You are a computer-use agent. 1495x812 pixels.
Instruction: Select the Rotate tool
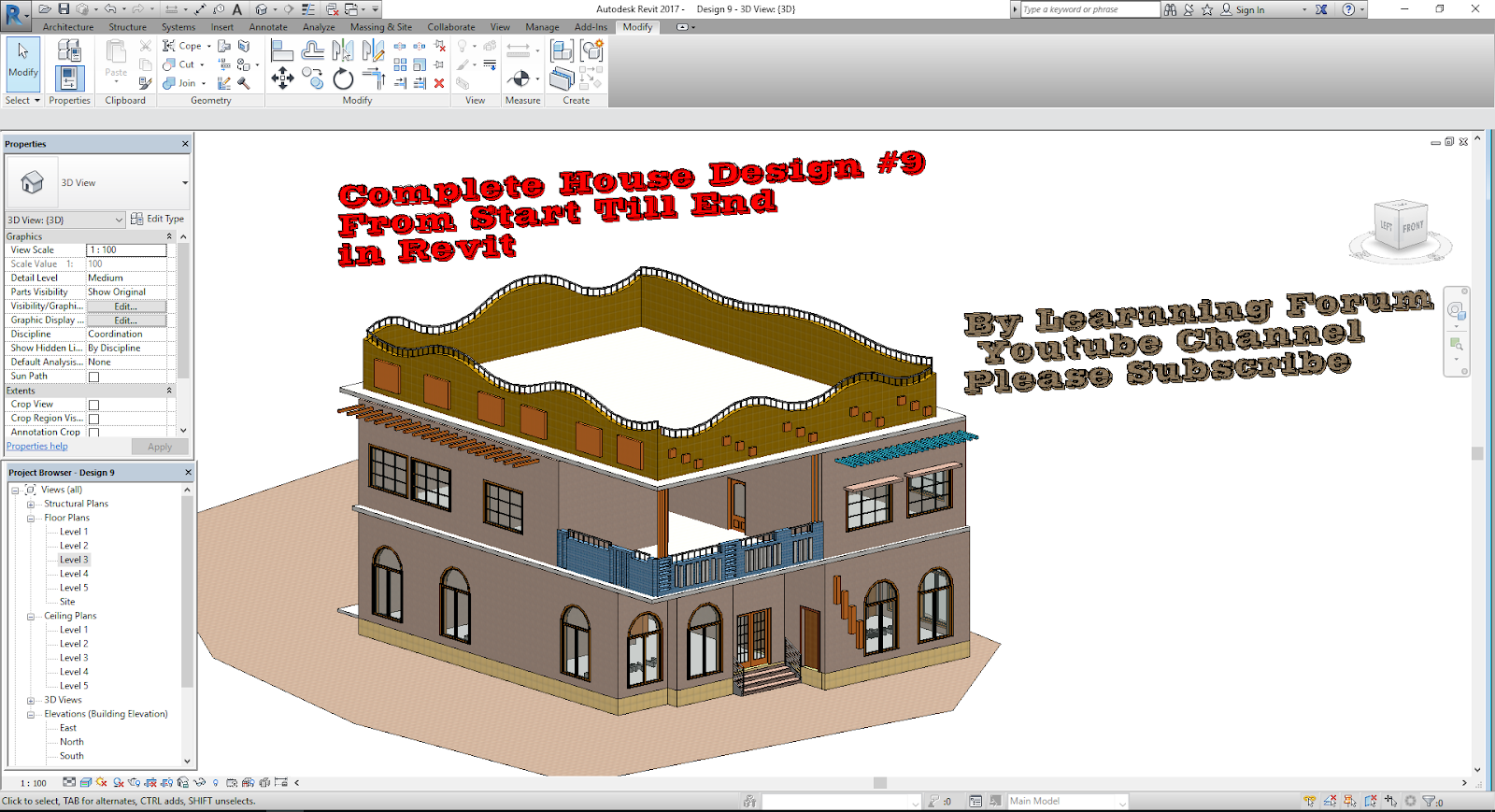pyautogui.click(x=343, y=78)
